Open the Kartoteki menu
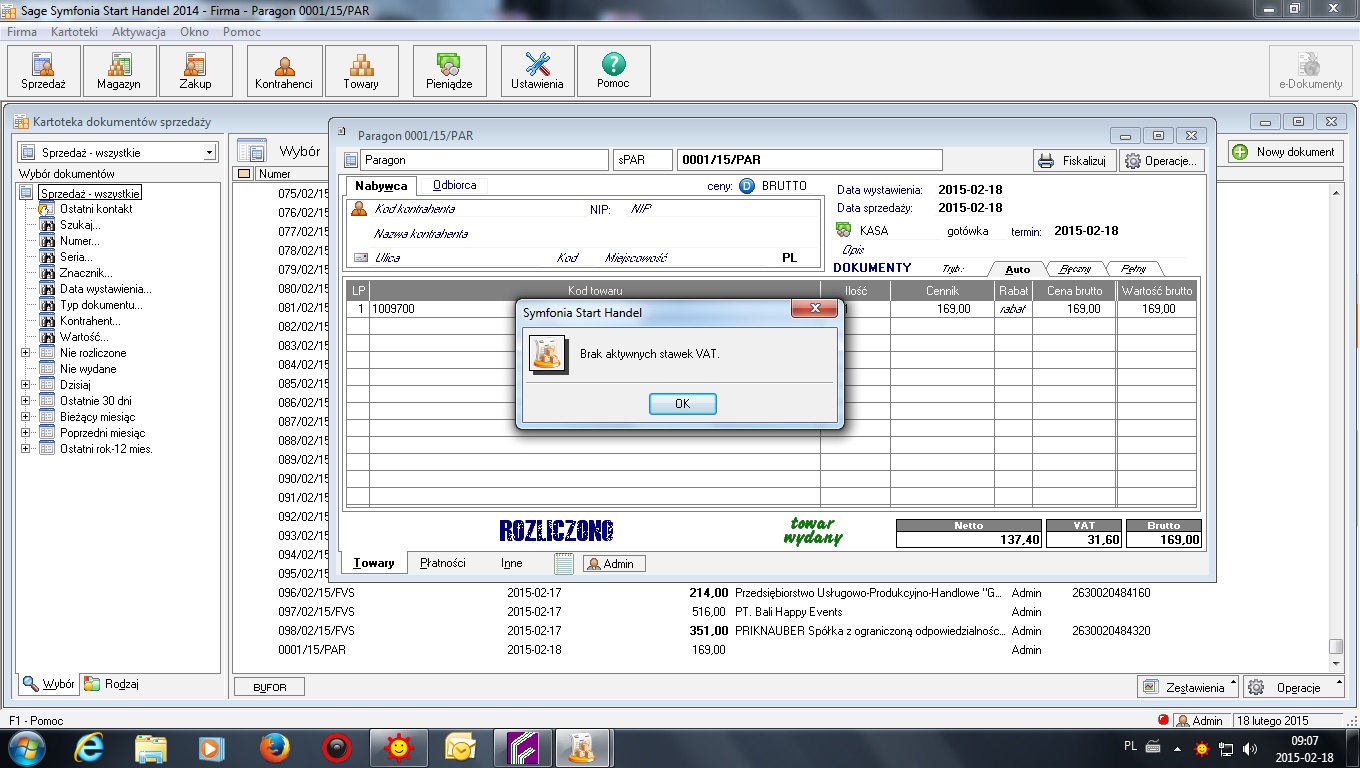Viewport: 1360px width, 768px height. tap(74, 32)
